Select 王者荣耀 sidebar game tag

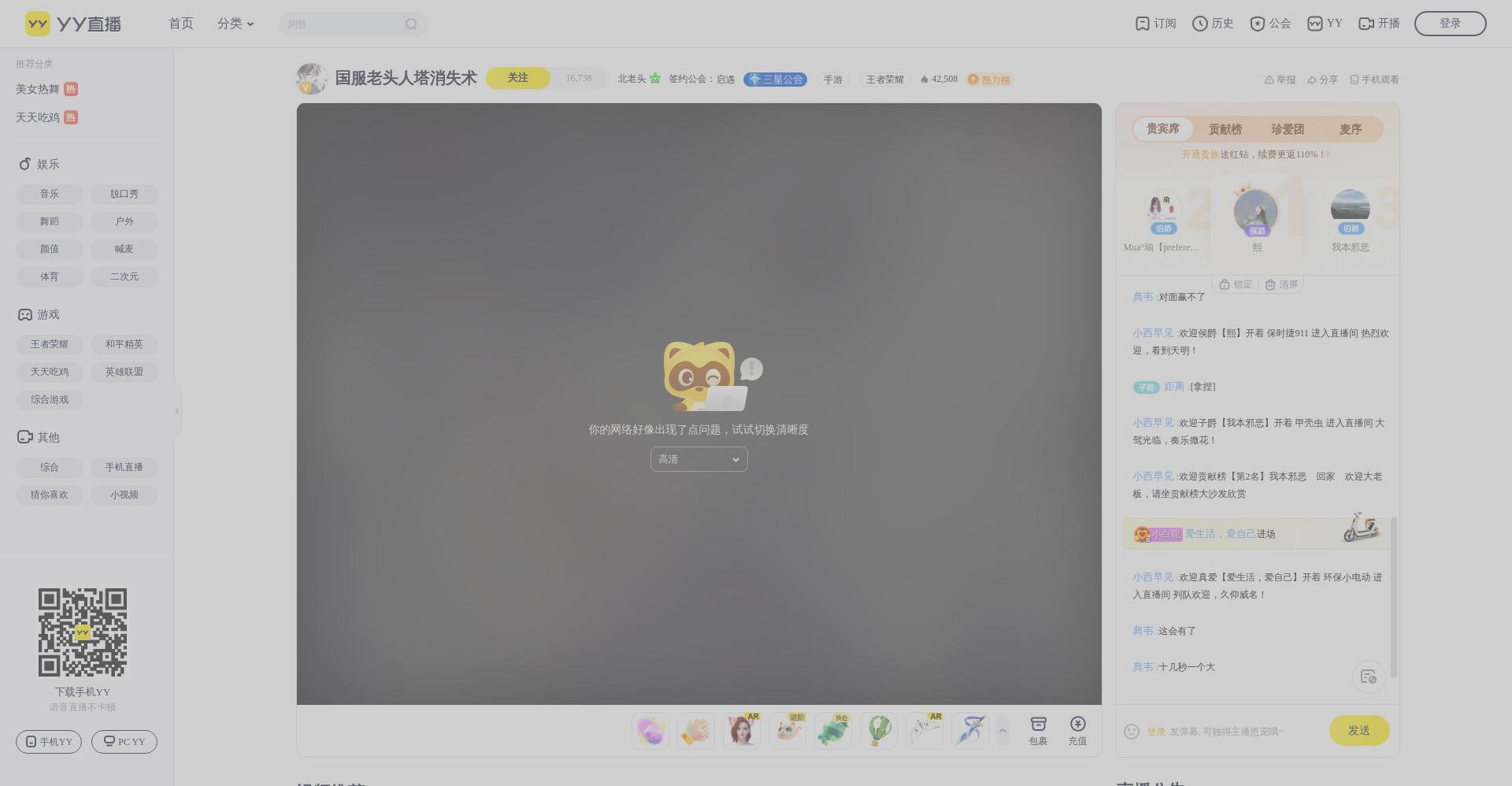tap(50, 344)
